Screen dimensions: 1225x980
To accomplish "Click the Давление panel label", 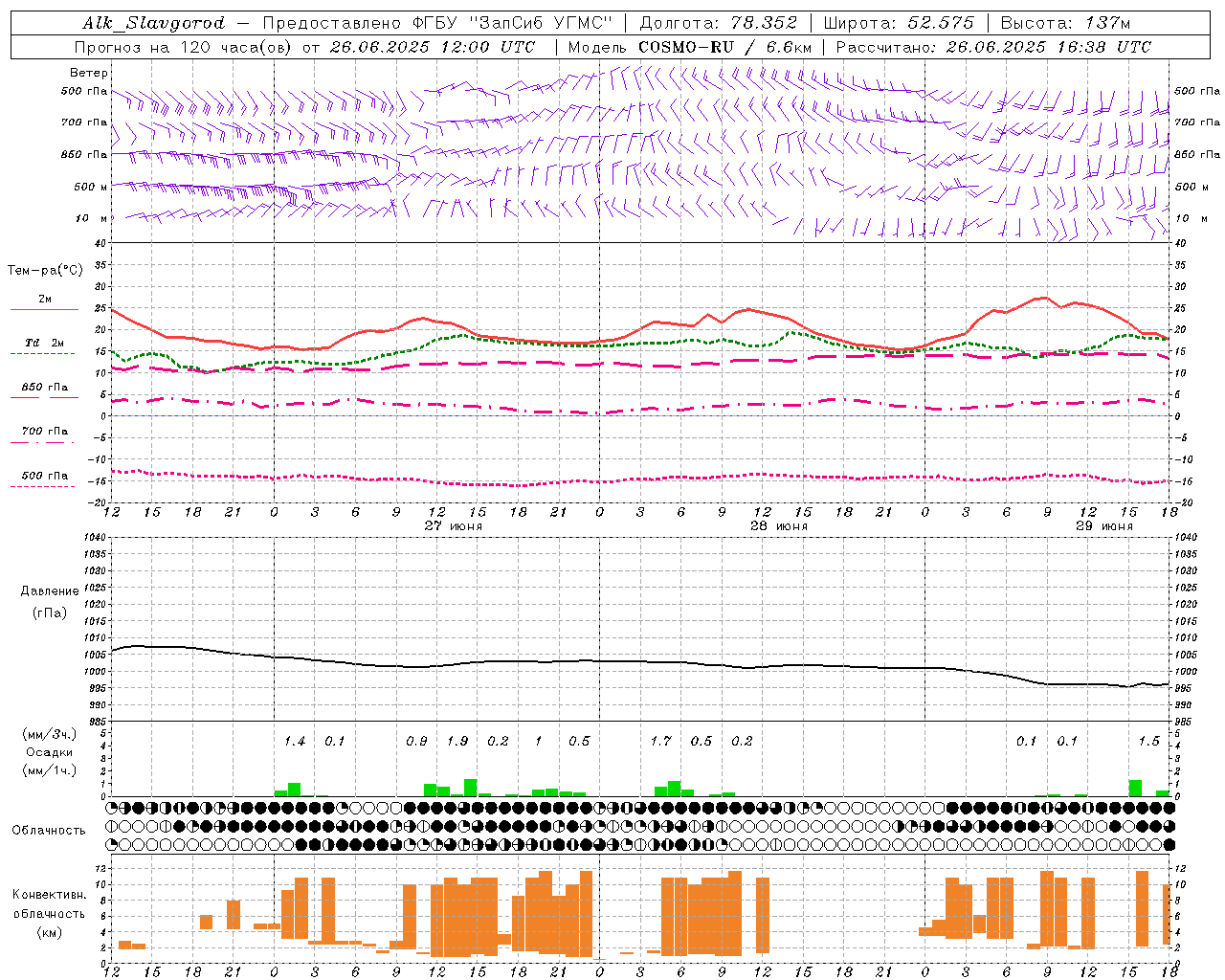I will click(50, 591).
